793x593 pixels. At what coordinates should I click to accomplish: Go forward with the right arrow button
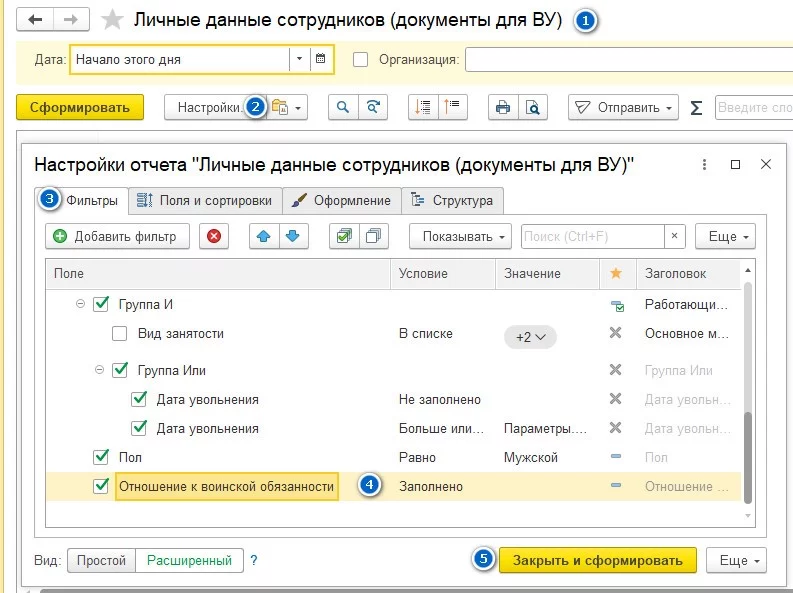pyautogui.click(x=71, y=20)
